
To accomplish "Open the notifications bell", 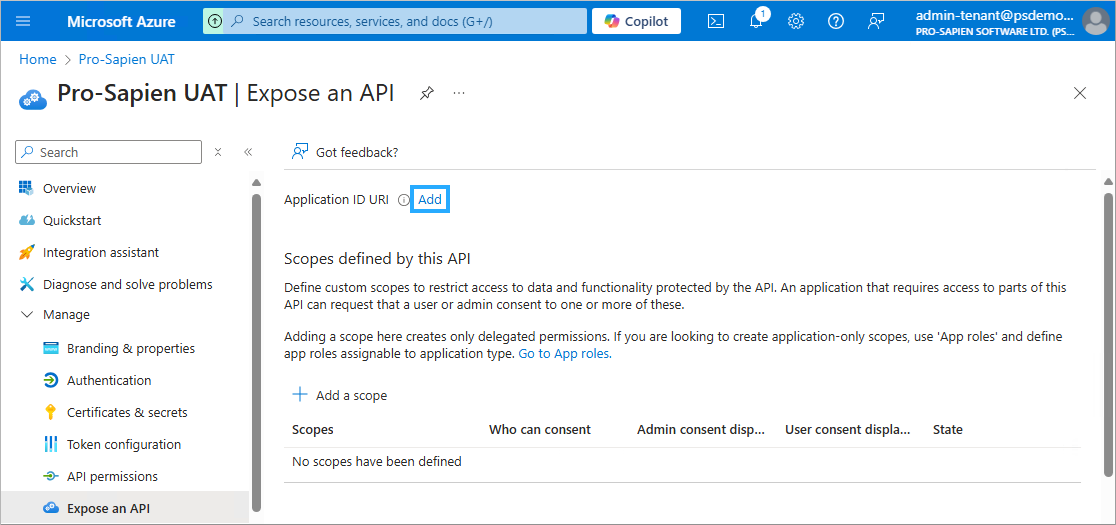I will [x=756, y=21].
